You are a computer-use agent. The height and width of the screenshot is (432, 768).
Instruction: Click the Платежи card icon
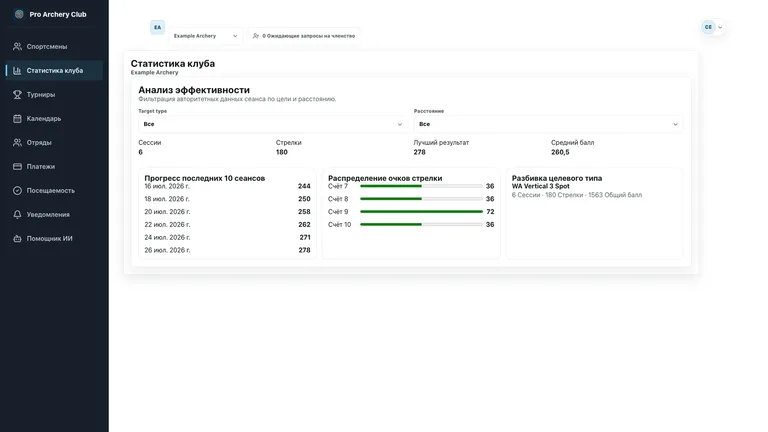click(17, 167)
